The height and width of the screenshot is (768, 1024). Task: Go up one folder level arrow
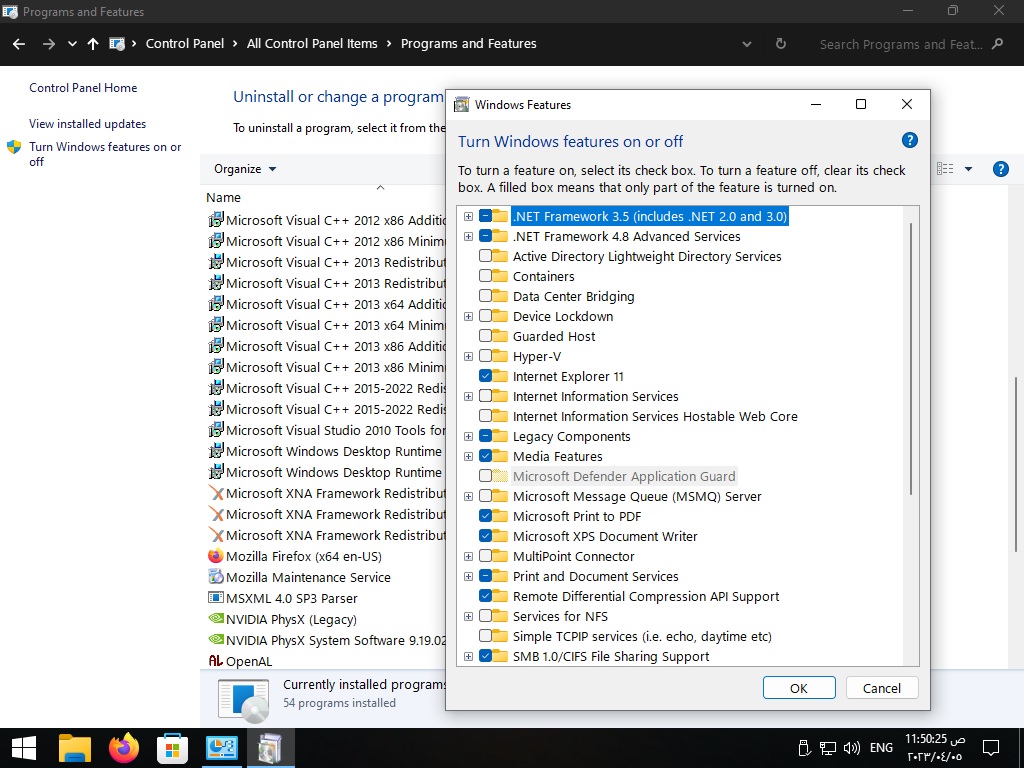tap(93, 44)
